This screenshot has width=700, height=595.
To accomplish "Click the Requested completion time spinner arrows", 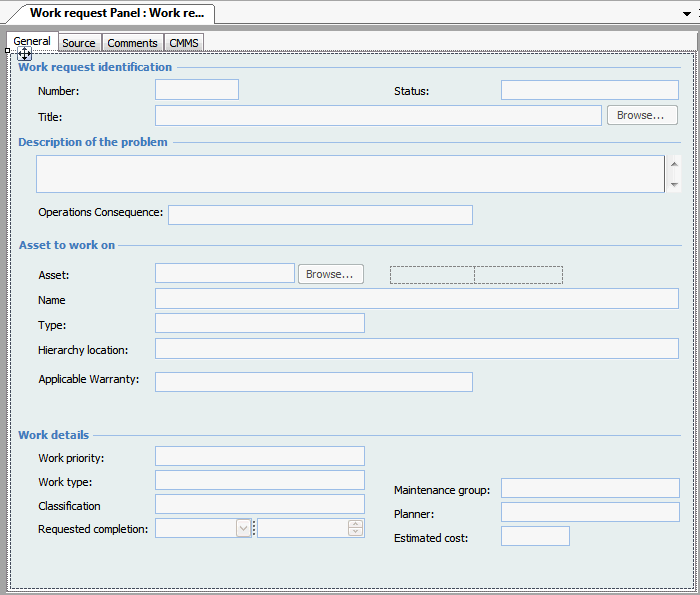I will tap(355, 528).
